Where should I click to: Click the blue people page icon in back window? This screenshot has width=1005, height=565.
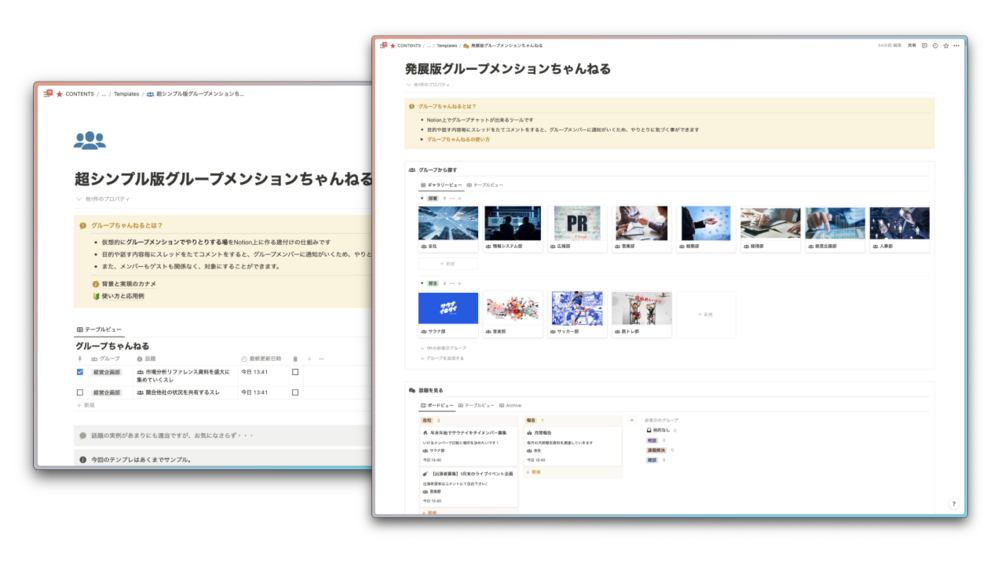point(90,140)
